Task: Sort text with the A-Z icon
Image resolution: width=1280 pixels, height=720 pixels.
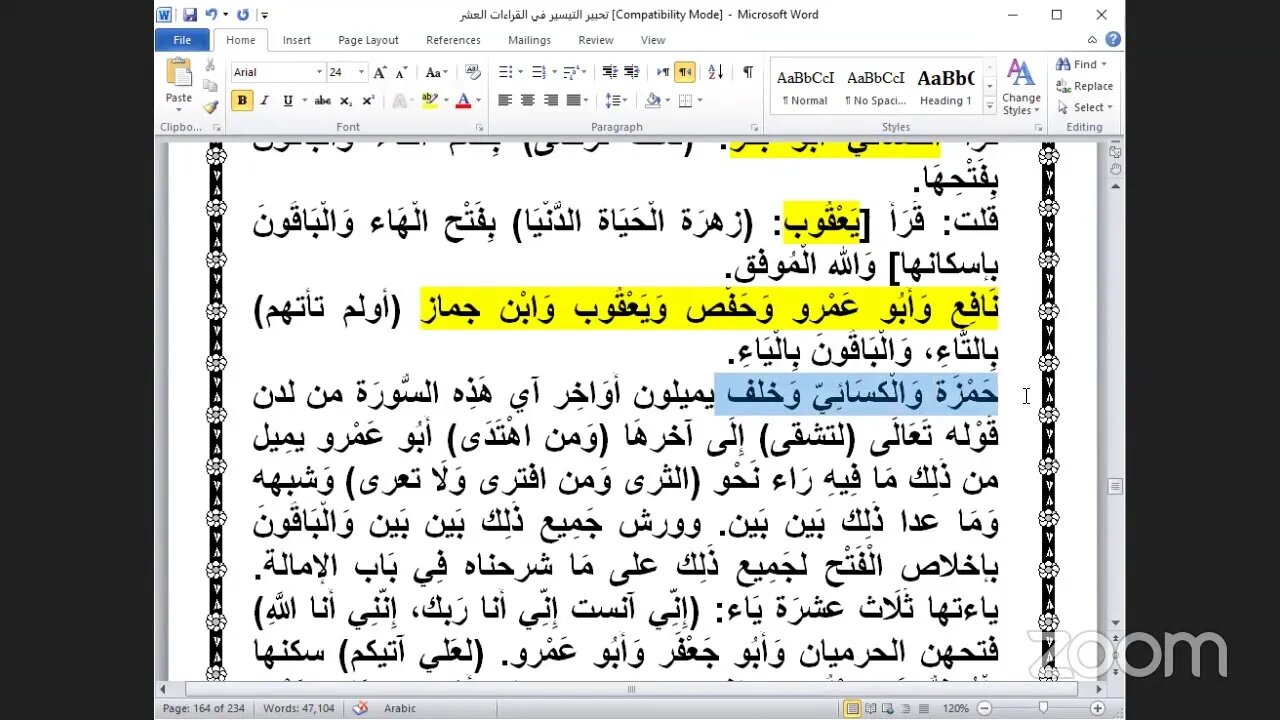Action: point(716,72)
